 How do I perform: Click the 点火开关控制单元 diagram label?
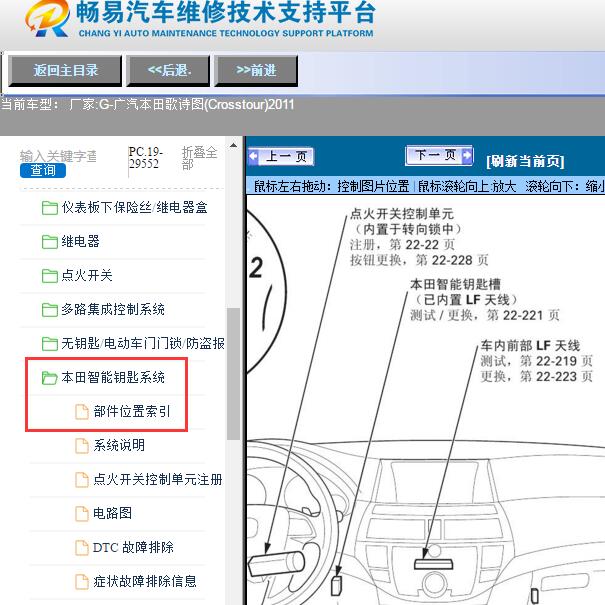click(402, 214)
